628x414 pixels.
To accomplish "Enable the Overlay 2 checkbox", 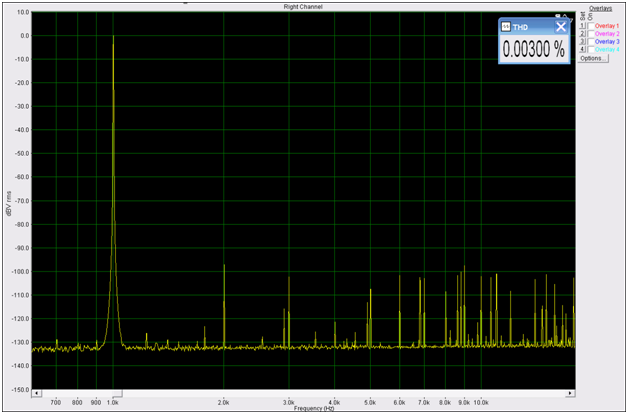I will 591,34.
